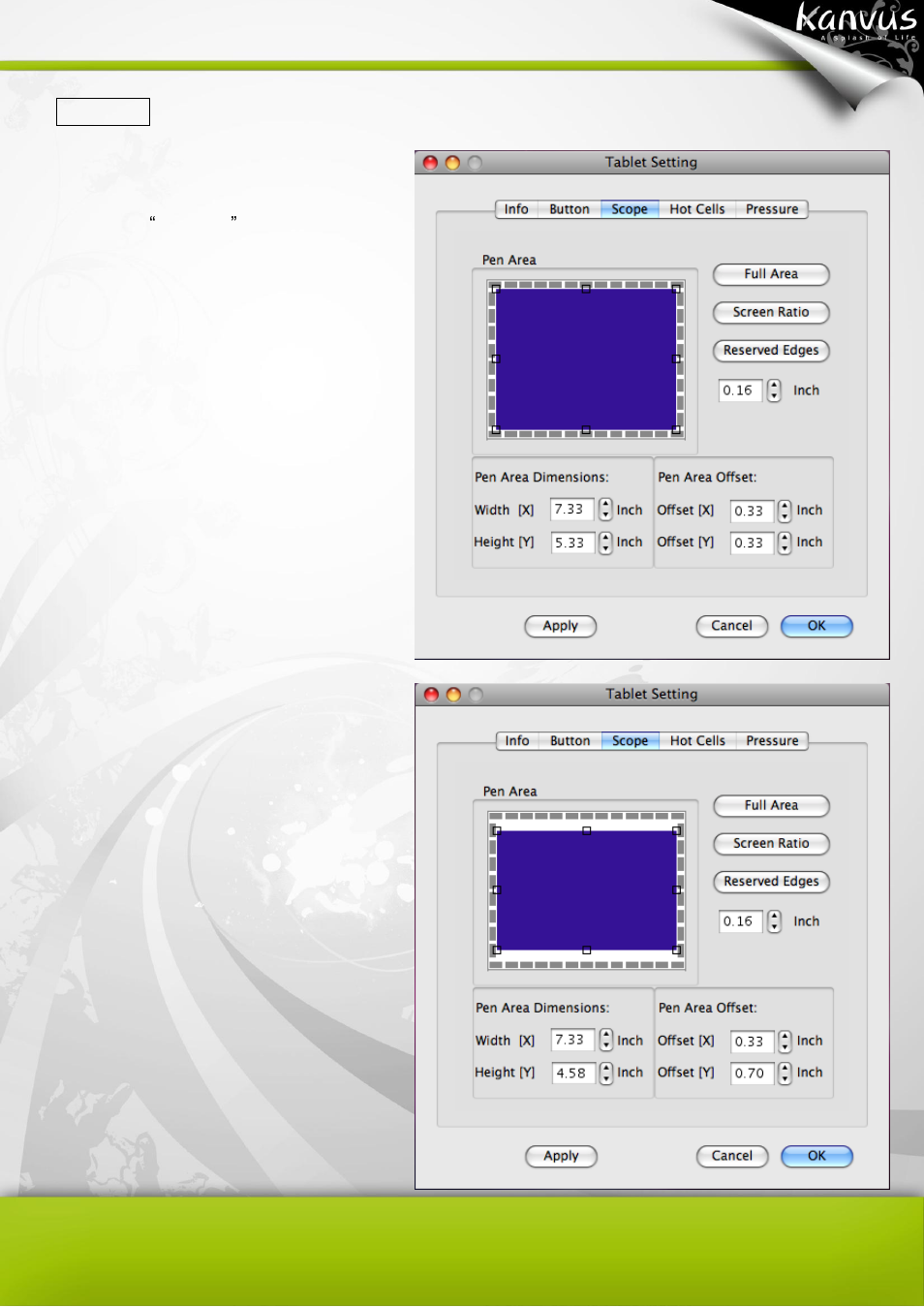Click Cancel in lower Tablet Setting window
The height and width of the screenshot is (1308, 924).
tap(732, 1156)
